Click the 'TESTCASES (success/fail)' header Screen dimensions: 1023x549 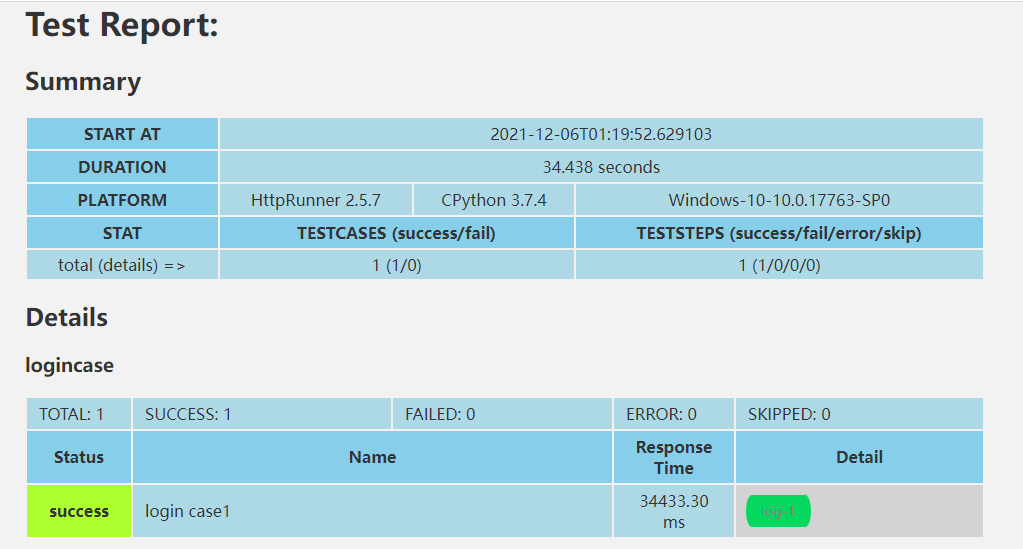(x=397, y=233)
